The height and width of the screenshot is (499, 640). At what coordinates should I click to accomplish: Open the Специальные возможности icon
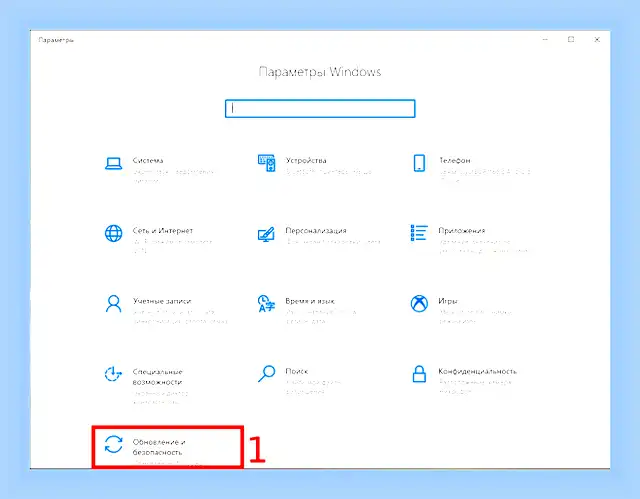(113, 374)
